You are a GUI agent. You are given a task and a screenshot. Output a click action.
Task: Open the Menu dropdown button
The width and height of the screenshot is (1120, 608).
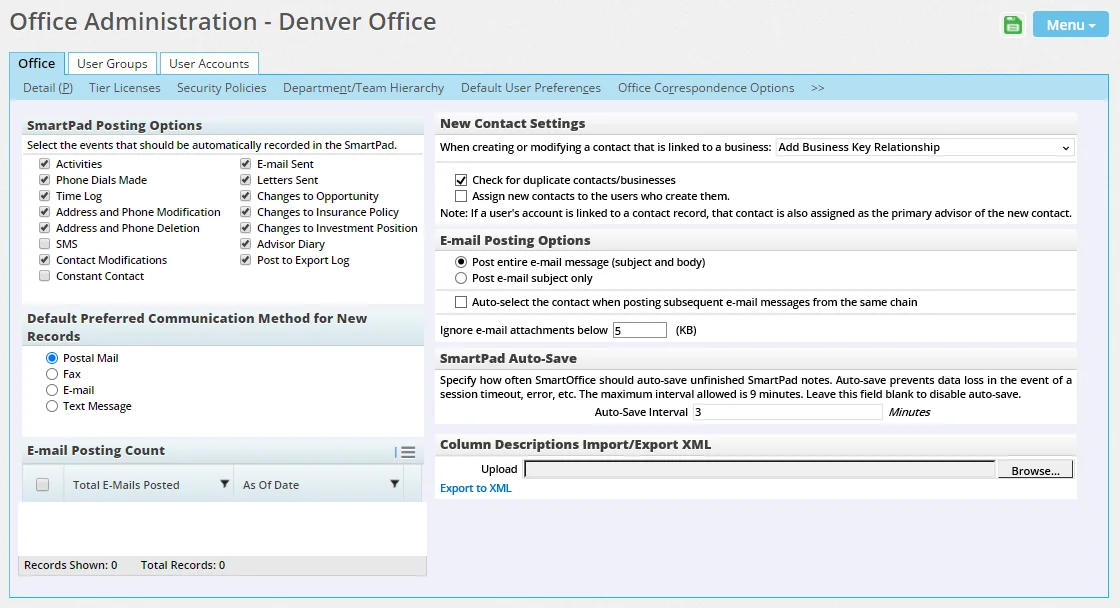click(x=1070, y=25)
